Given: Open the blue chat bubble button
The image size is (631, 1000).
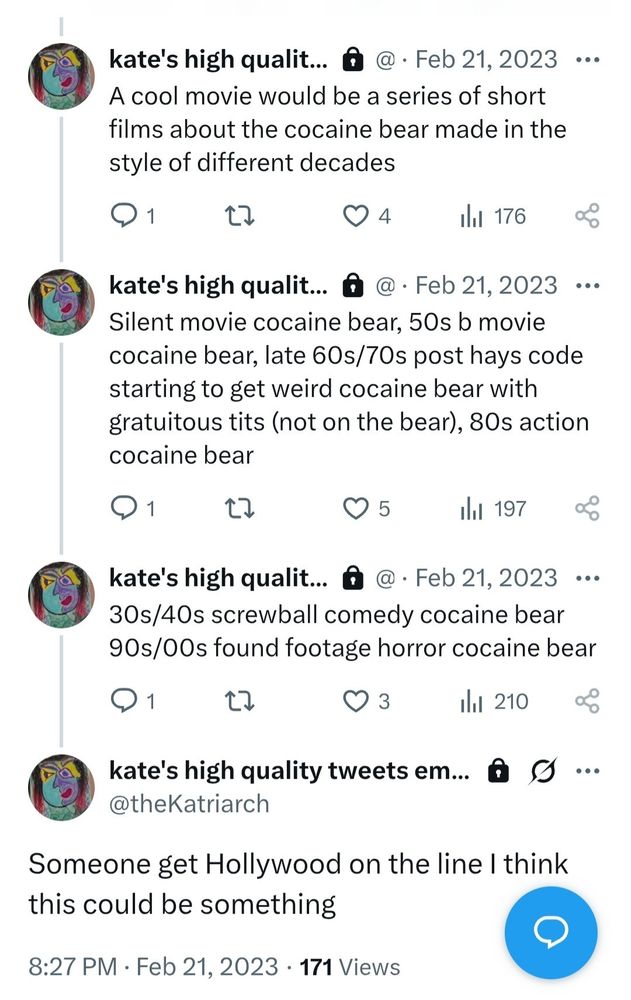Looking at the screenshot, I should (551, 932).
